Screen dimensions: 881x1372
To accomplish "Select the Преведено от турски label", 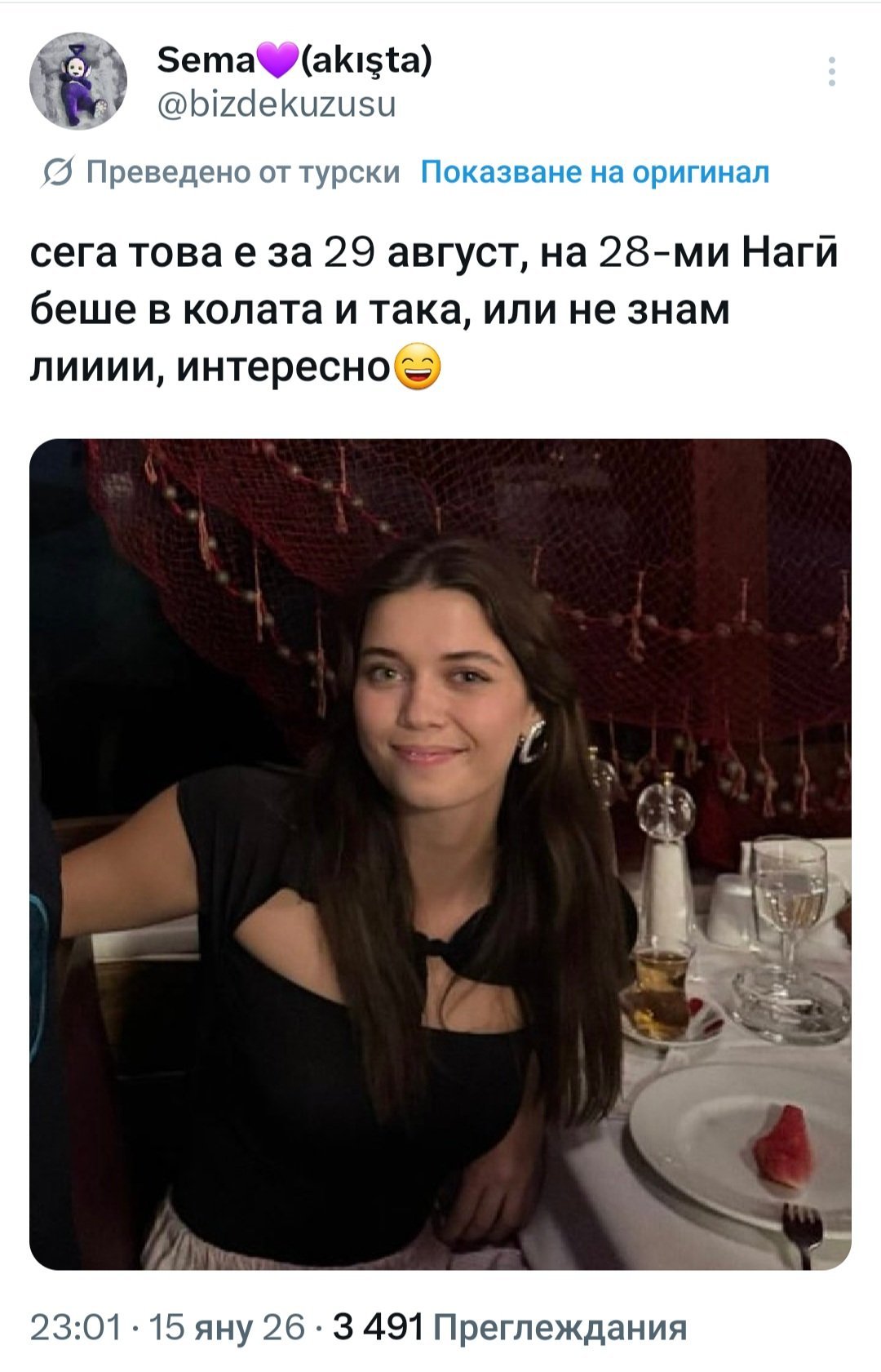I will pyautogui.click(x=243, y=173).
